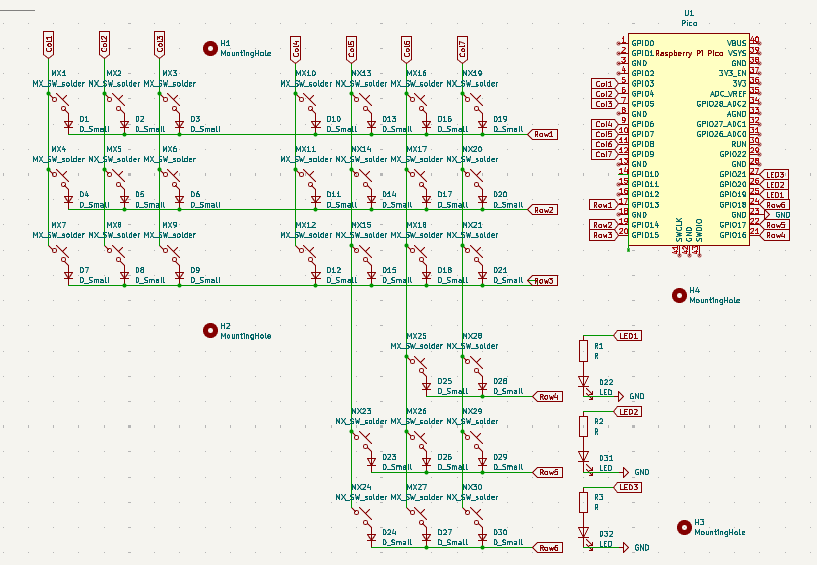The width and height of the screenshot is (817, 565).
Task: Pick the H4 mounting hole symbol
Action: (679, 294)
